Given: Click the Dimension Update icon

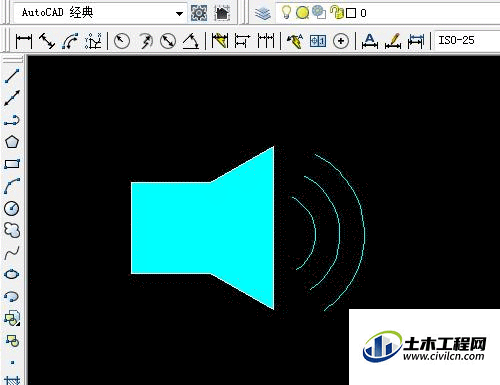Looking at the screenshot, I should (416, 41).
